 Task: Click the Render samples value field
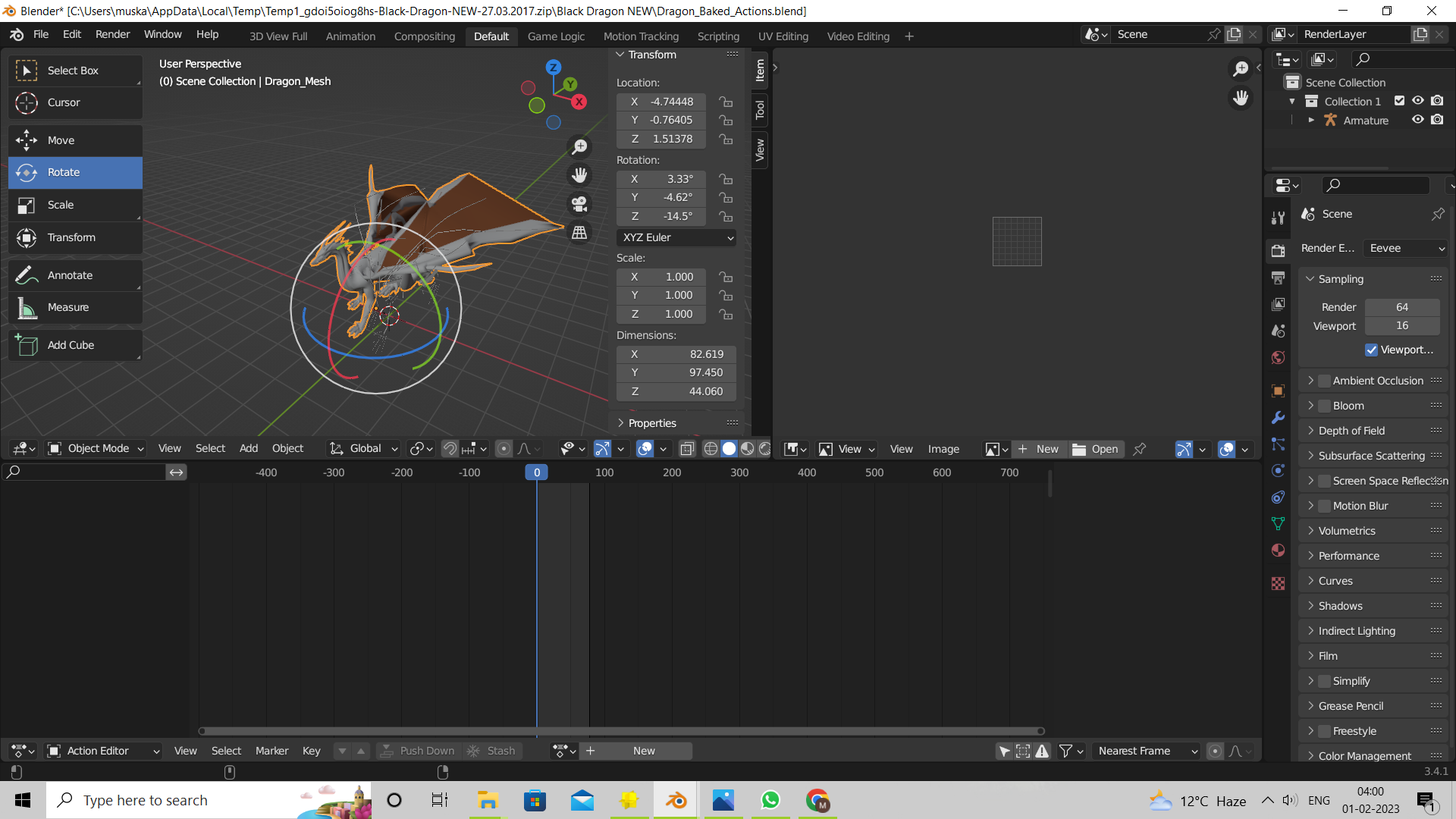(x=1401, y=307)
